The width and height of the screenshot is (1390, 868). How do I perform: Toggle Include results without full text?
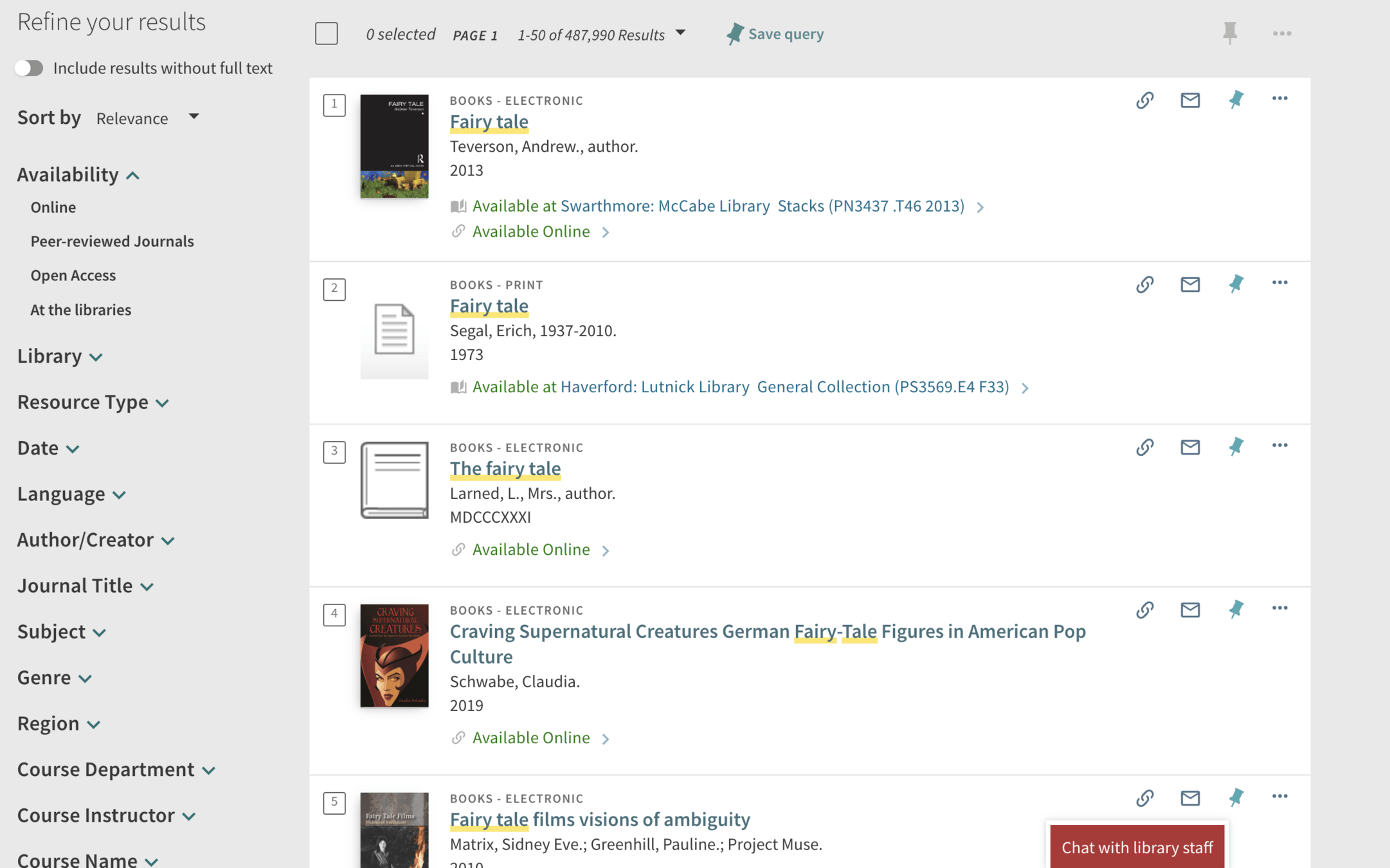pyautogui.click(x=30, y=68)
